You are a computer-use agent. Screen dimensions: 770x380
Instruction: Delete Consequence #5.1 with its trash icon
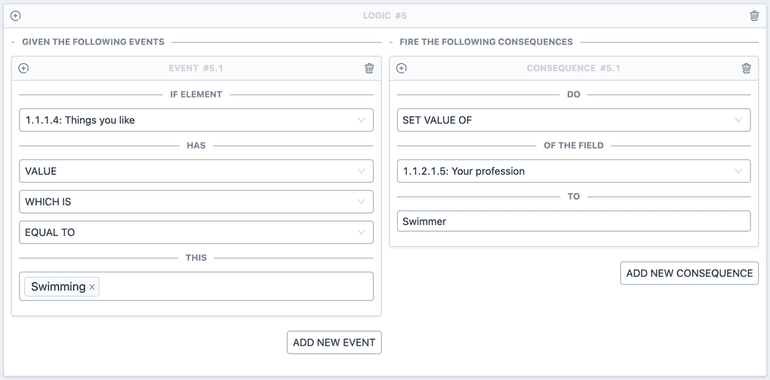746,68
